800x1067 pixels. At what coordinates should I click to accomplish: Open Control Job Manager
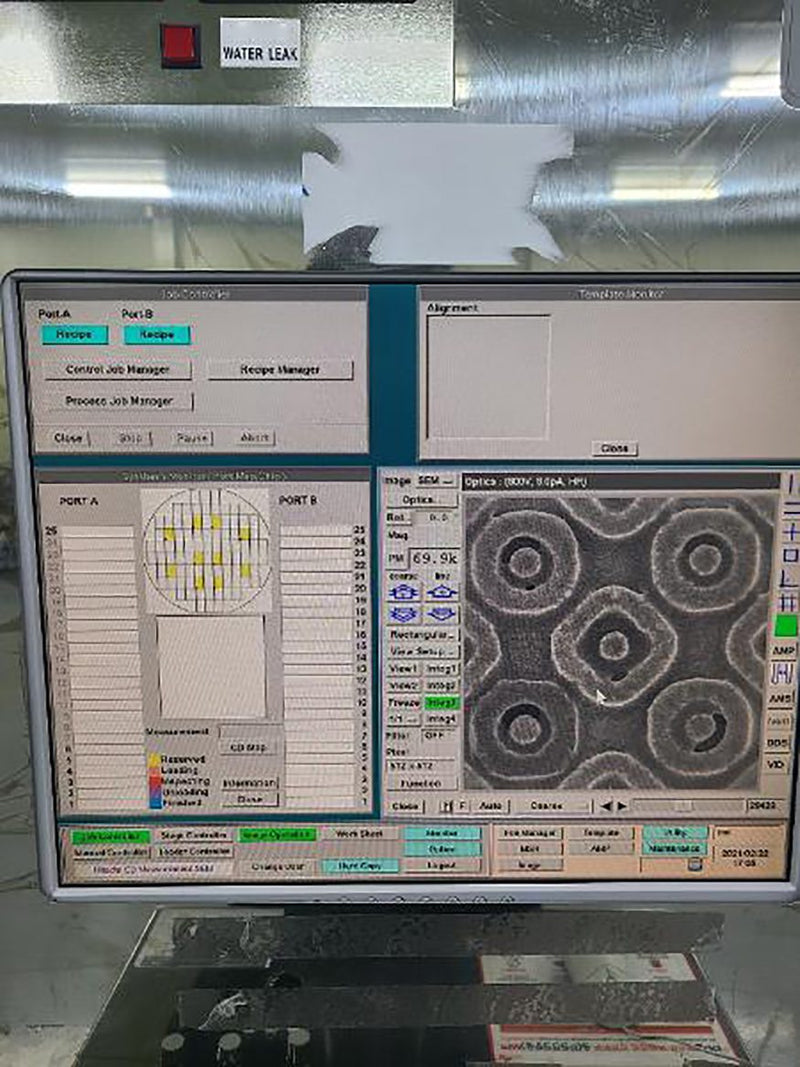(118, 370)
